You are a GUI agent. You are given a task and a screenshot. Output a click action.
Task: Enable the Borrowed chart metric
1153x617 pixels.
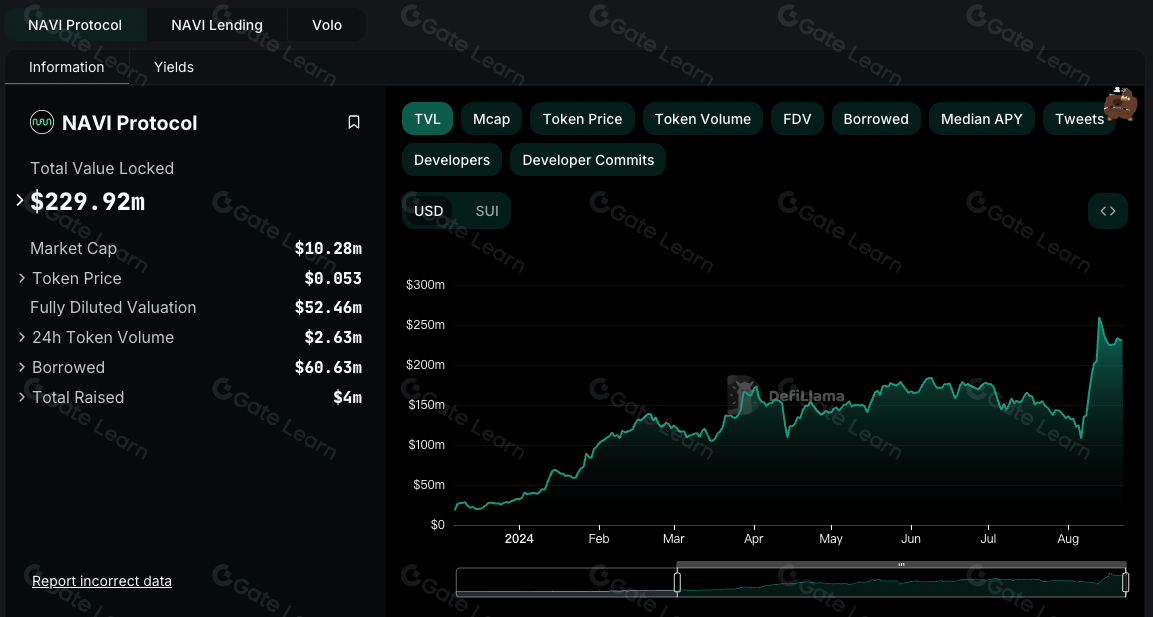(875, 119)
